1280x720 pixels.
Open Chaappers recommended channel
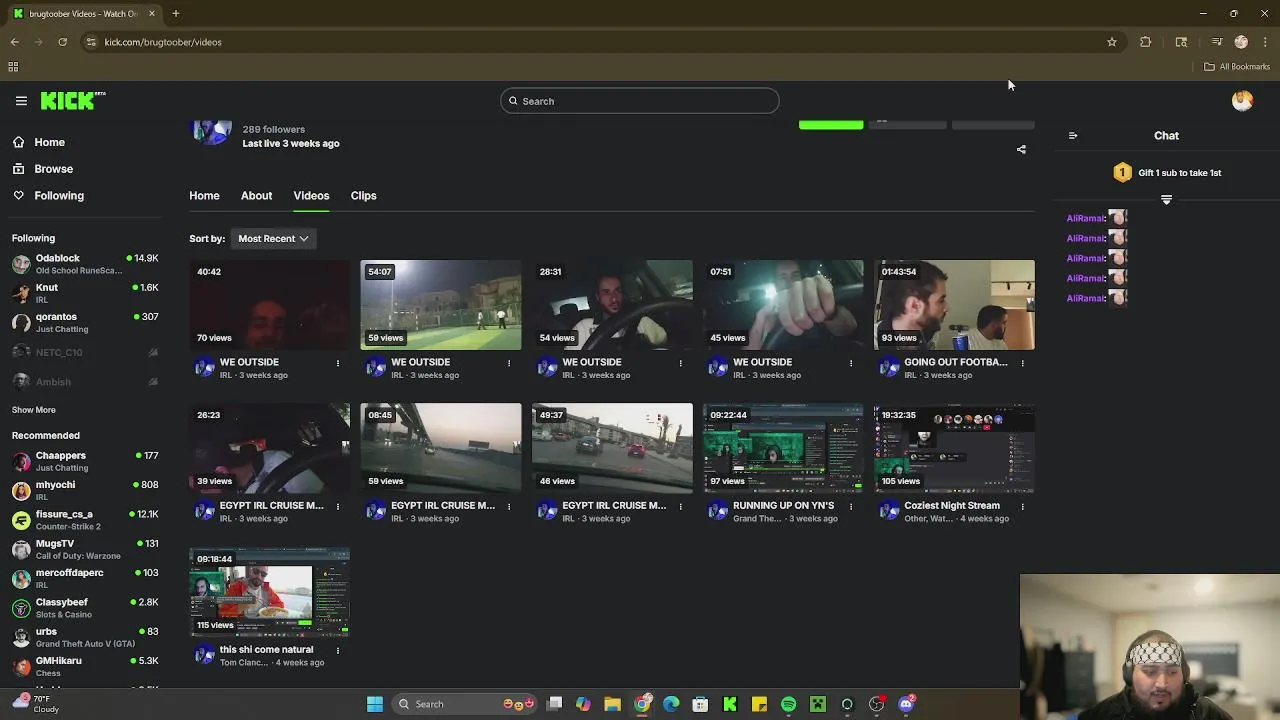pyautogui.click(x=85, y=461)
